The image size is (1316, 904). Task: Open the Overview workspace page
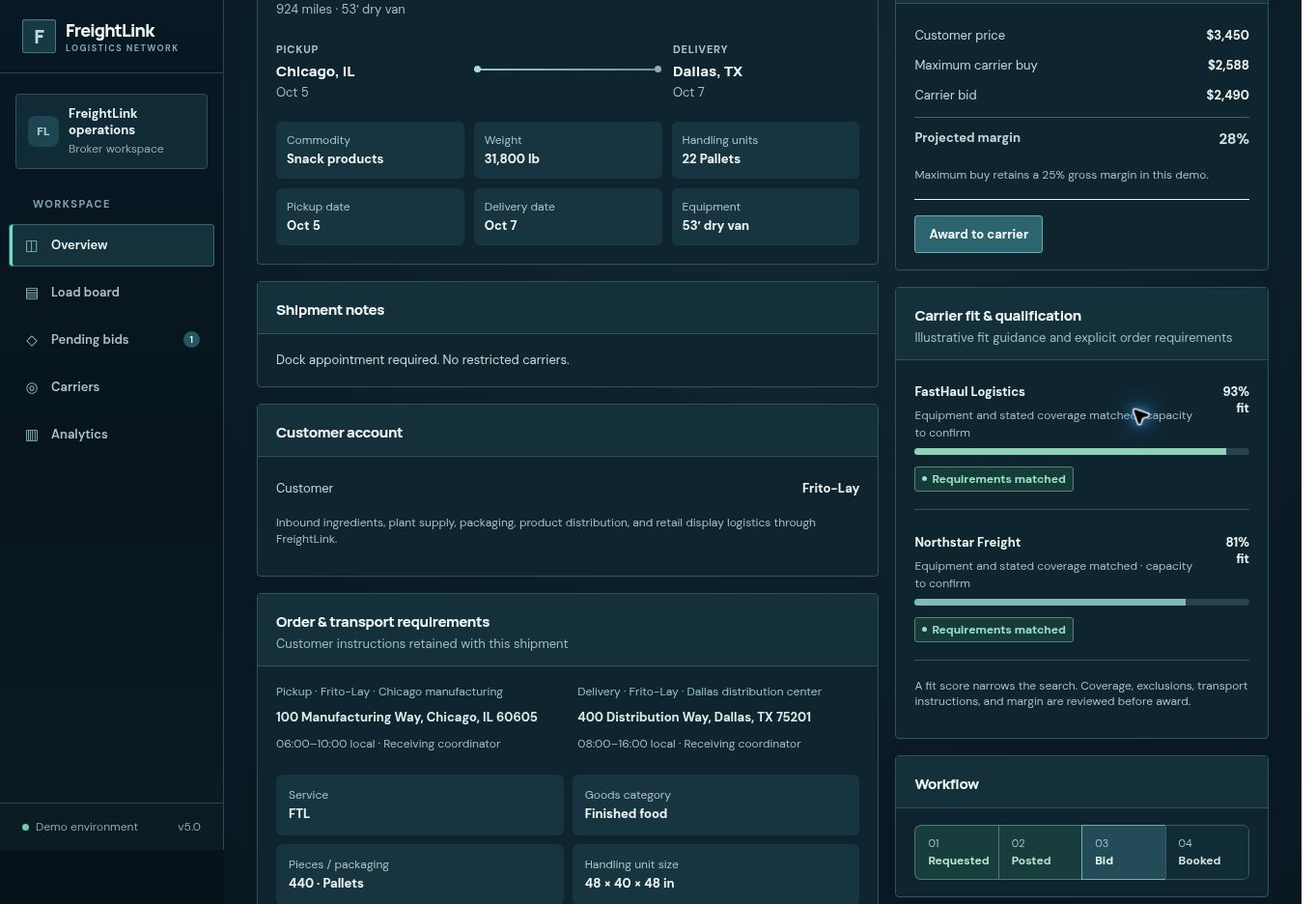click(x=112, y=245)
